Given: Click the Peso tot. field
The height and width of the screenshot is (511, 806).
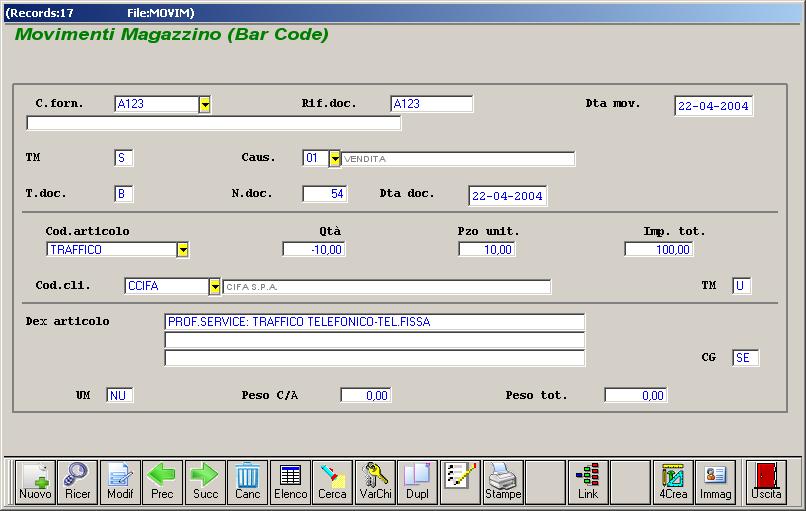Looking at the screenshot, I should click(x=635, y=395).
